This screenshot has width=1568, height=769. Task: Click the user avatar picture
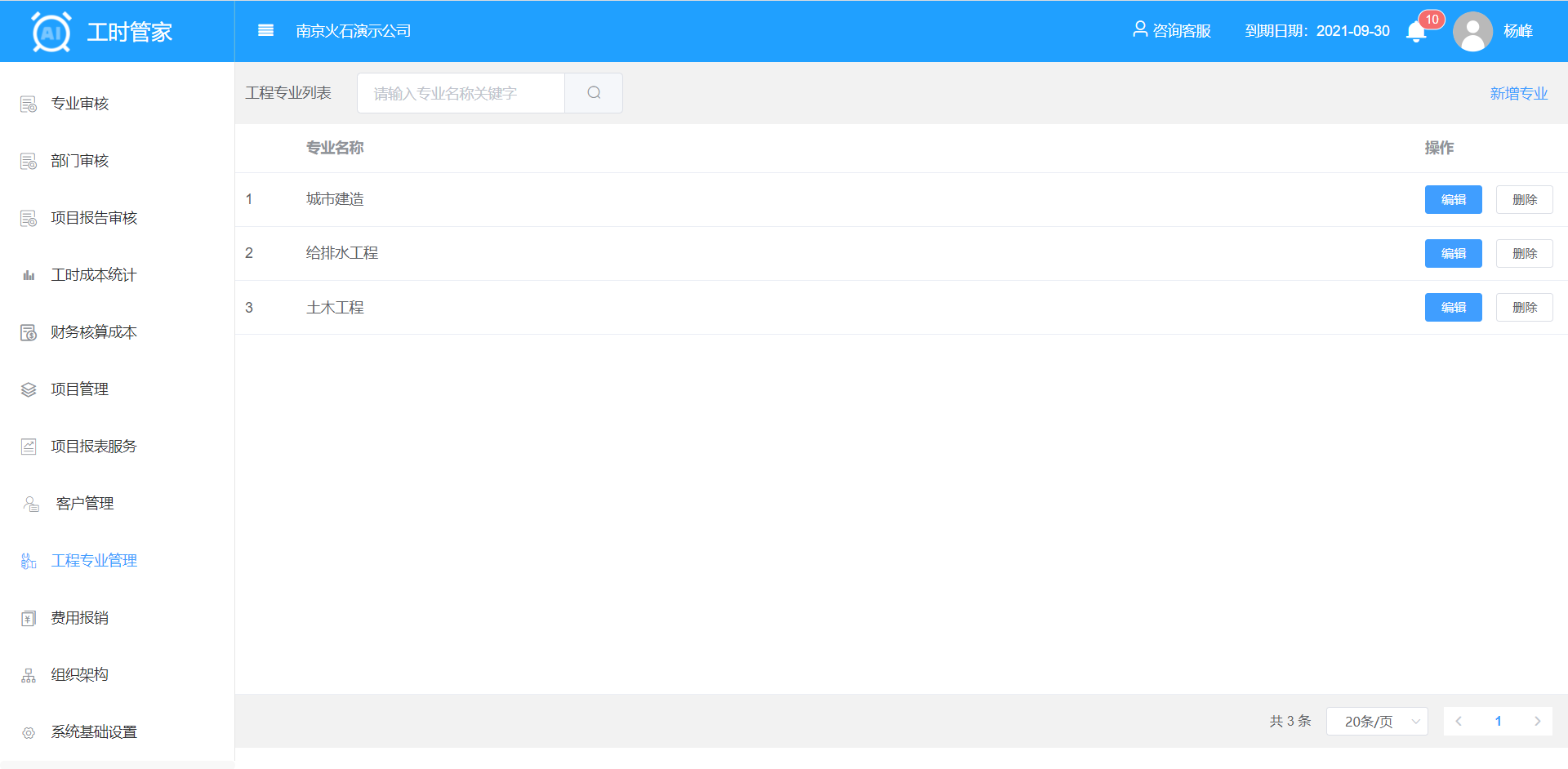pos(1472,32)
